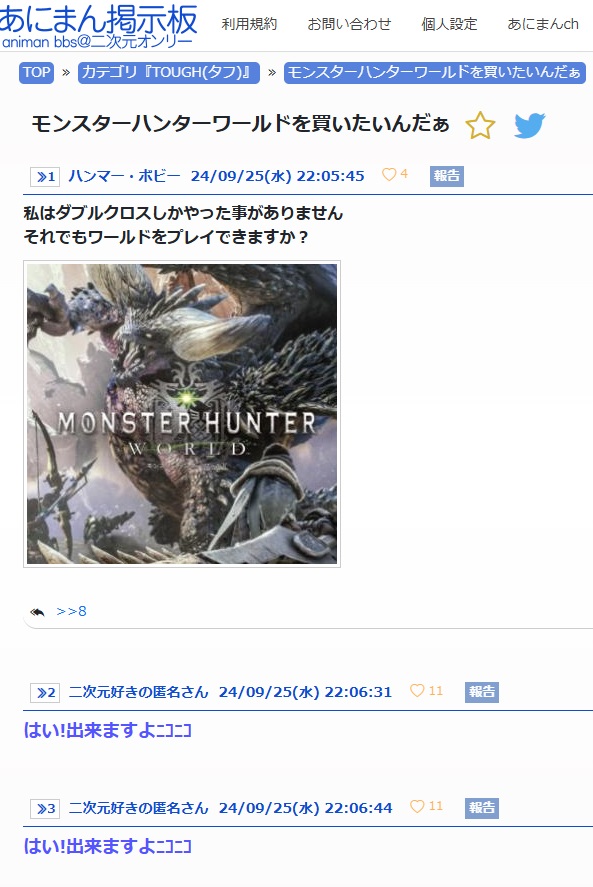This screenshot has width=593, height=887.
Task: Like post 2 with the heart icon
Action: point(417,690)
